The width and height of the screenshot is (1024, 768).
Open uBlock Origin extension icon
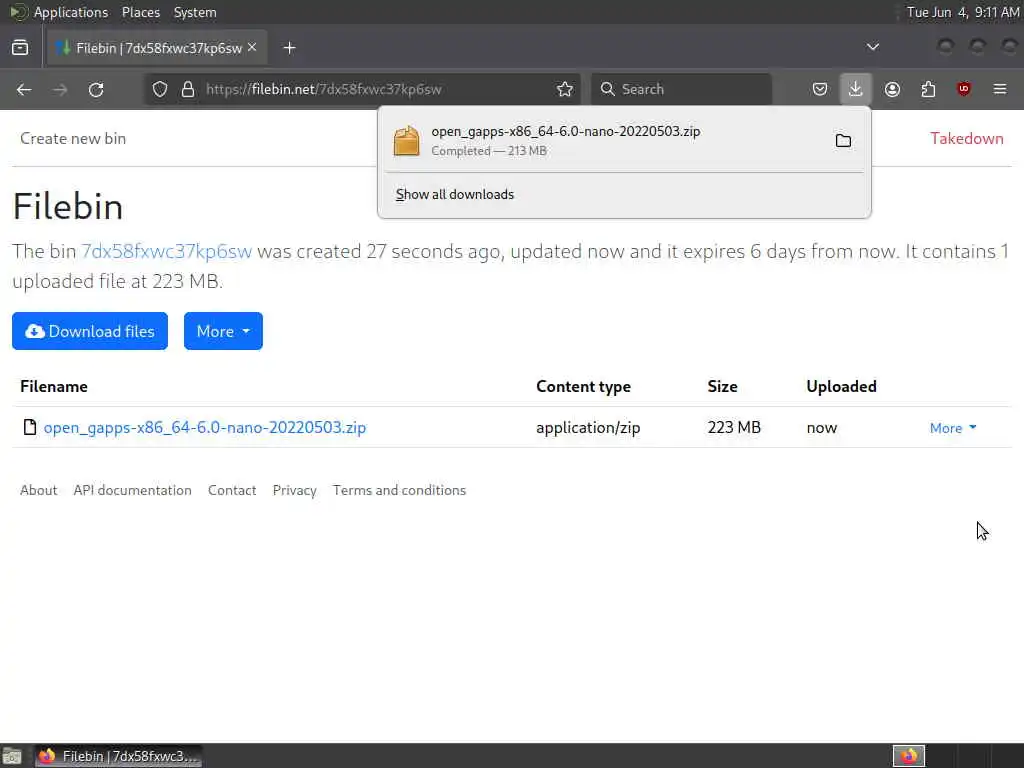point(964,89)
